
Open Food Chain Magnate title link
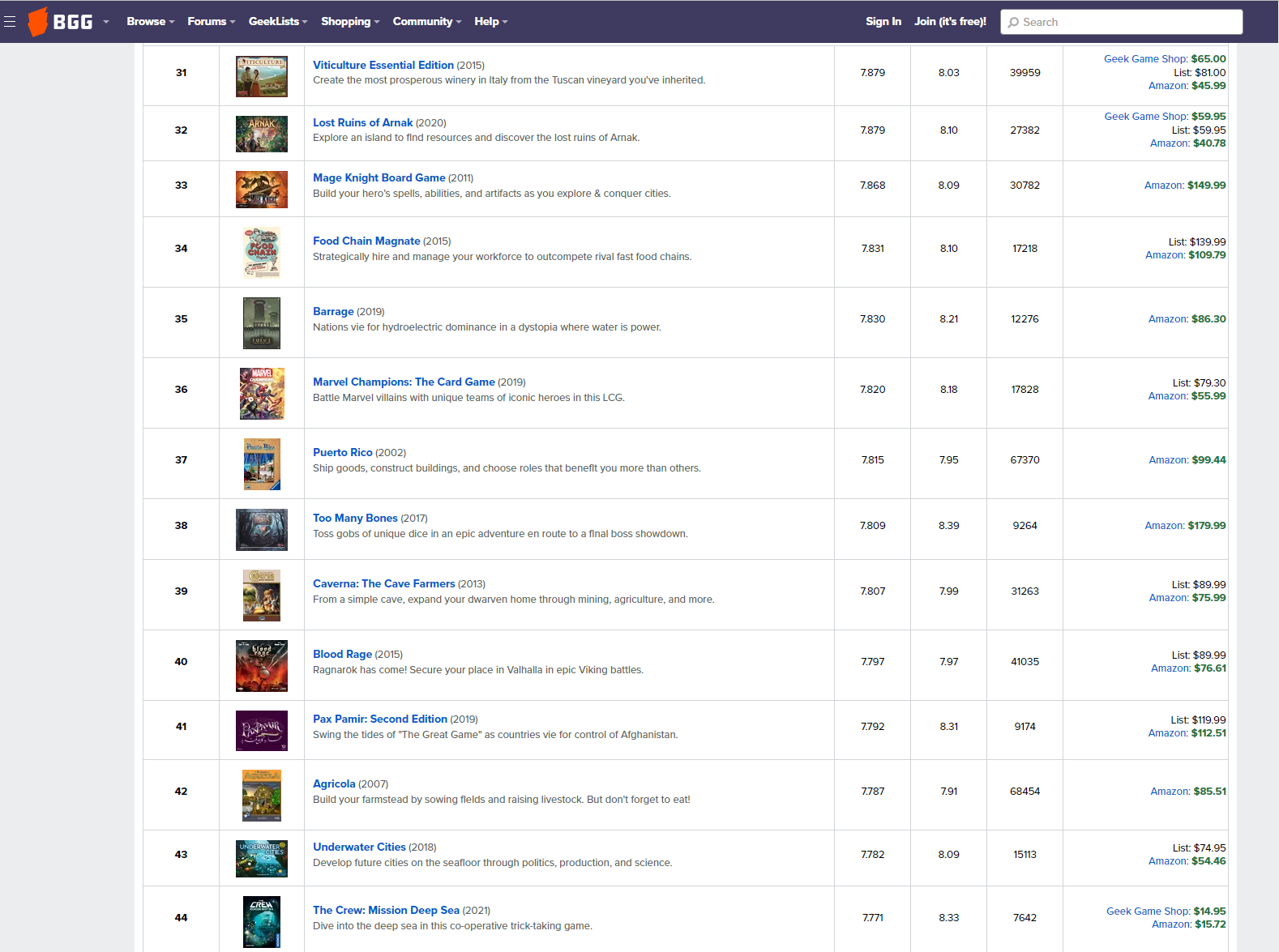pos(366,241)
